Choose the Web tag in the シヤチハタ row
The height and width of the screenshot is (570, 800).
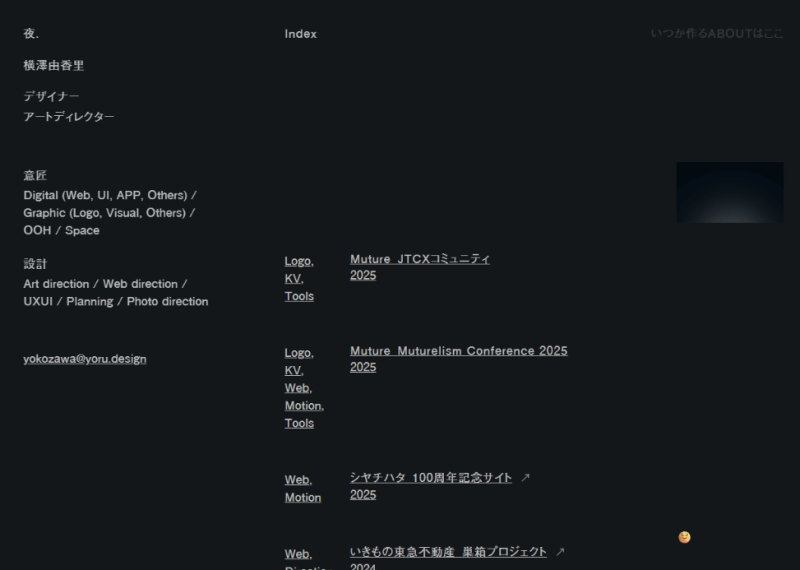coord(297,480)
